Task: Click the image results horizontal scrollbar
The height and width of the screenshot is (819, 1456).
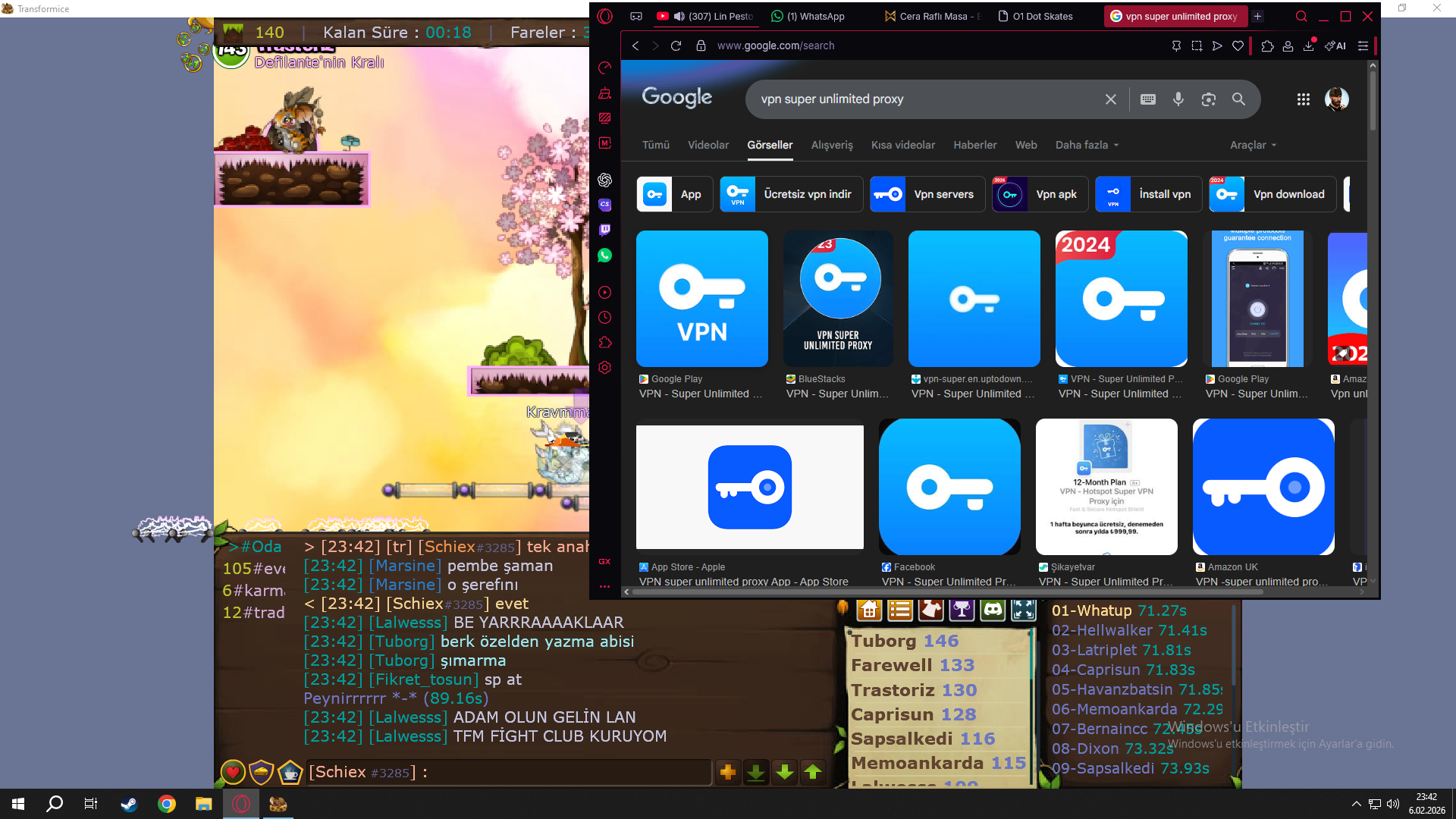Action: [948, 591]
